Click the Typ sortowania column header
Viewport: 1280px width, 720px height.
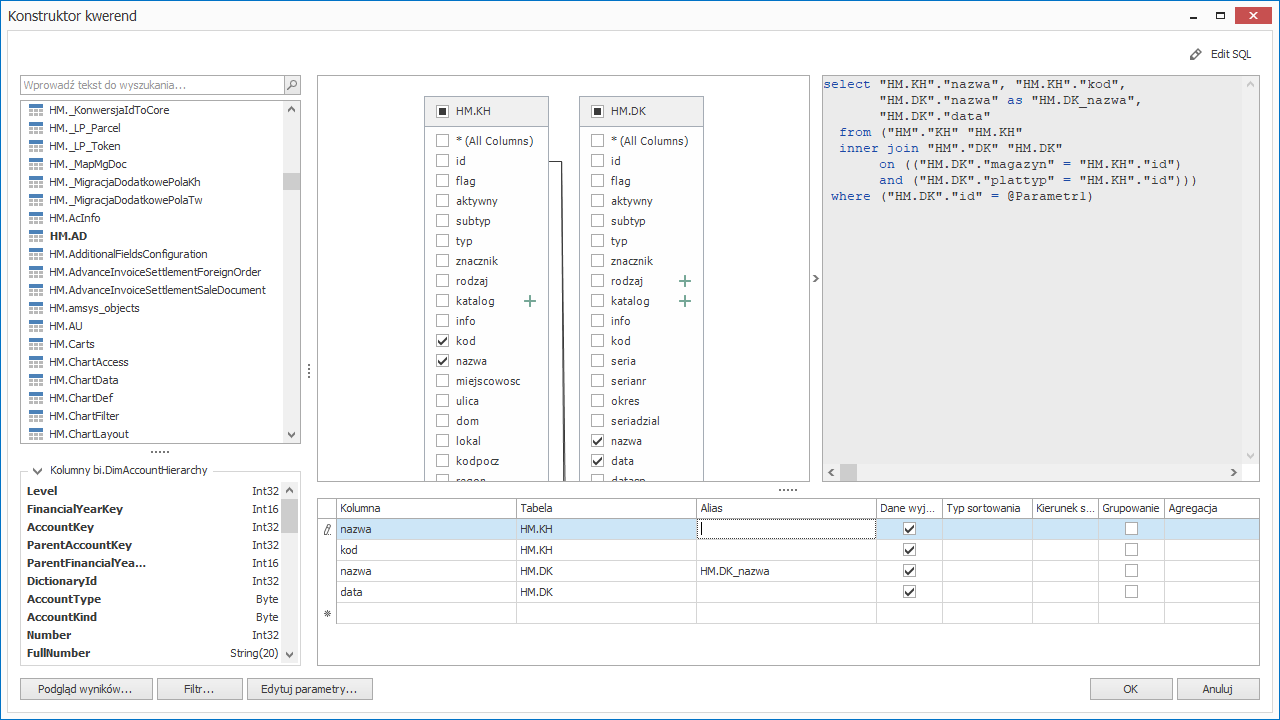tap(986, 508)
